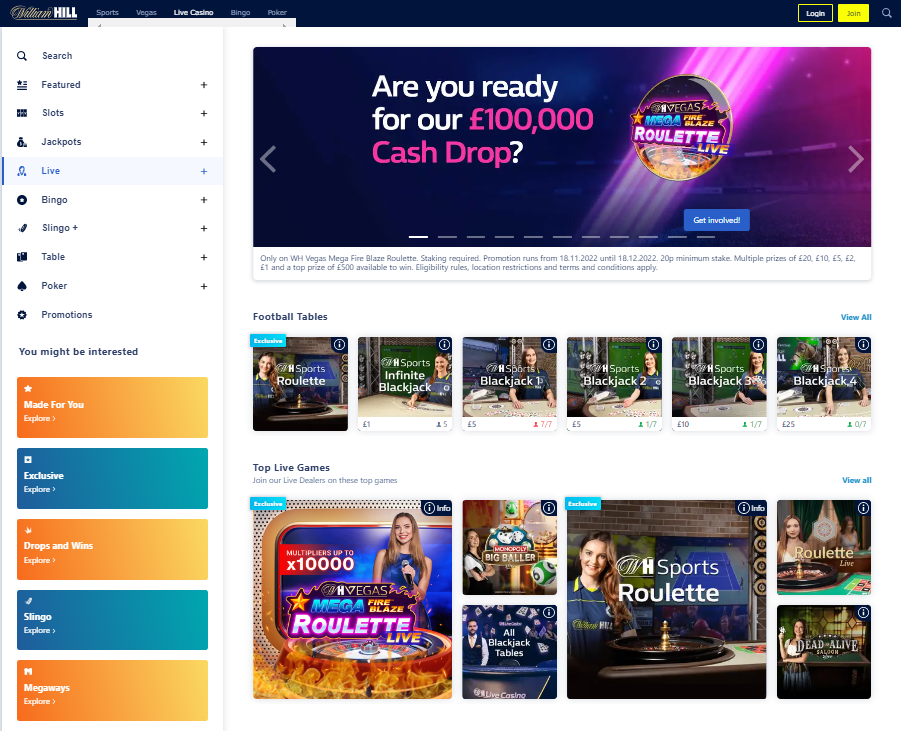The height and width of the screenshot is (731, 901).
Task: Click the Bingo ball icon
Action: pos(22,200)
